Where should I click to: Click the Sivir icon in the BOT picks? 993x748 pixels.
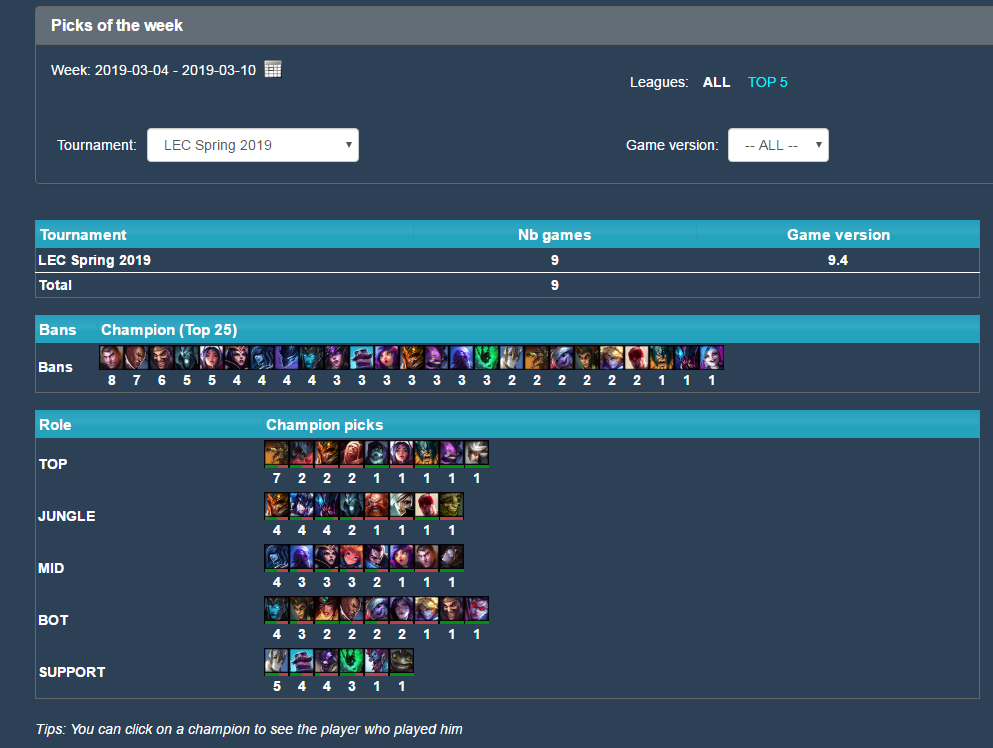pos(327,609)
